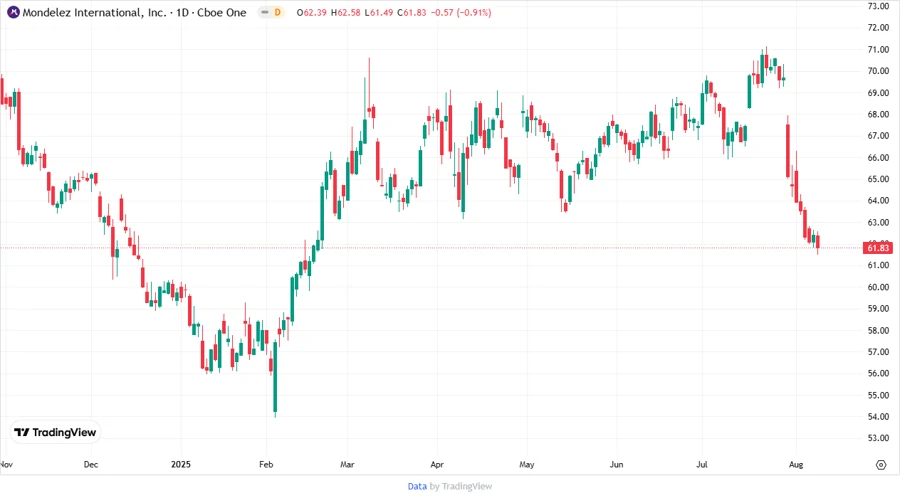Open the blue Data link
The image size is (900, 498).
417,486
